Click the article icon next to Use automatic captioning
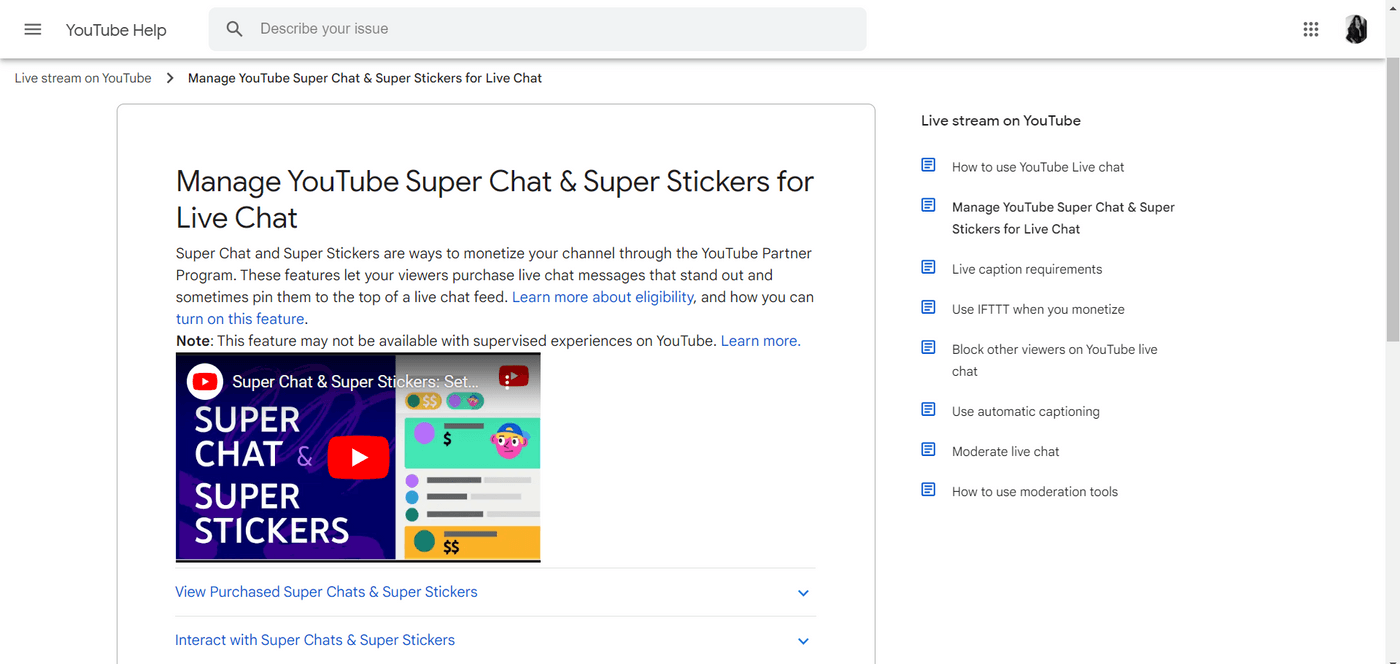 pyautogui.click(x=927, y=409)
